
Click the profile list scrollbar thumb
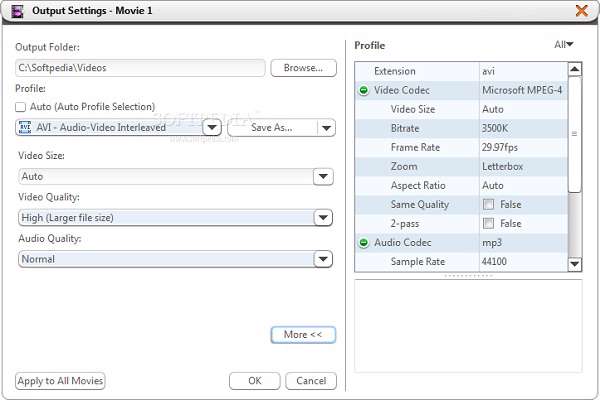(x=575, y=134)
